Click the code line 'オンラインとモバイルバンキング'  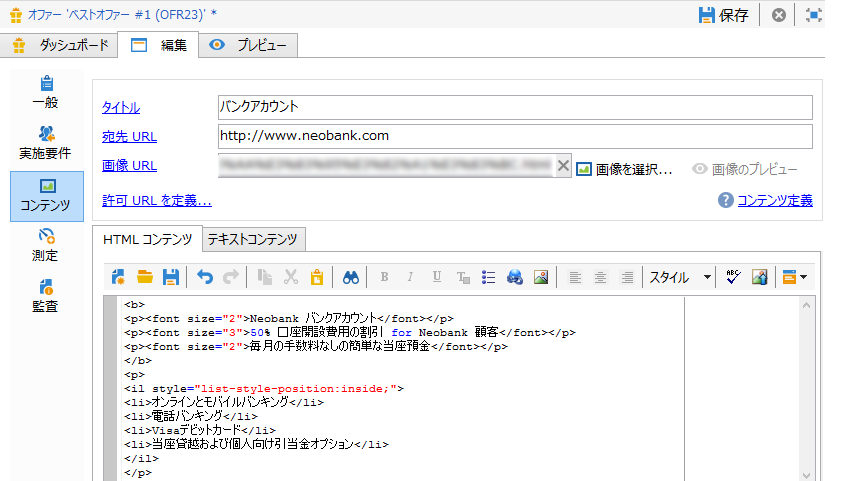pos(224,402)
